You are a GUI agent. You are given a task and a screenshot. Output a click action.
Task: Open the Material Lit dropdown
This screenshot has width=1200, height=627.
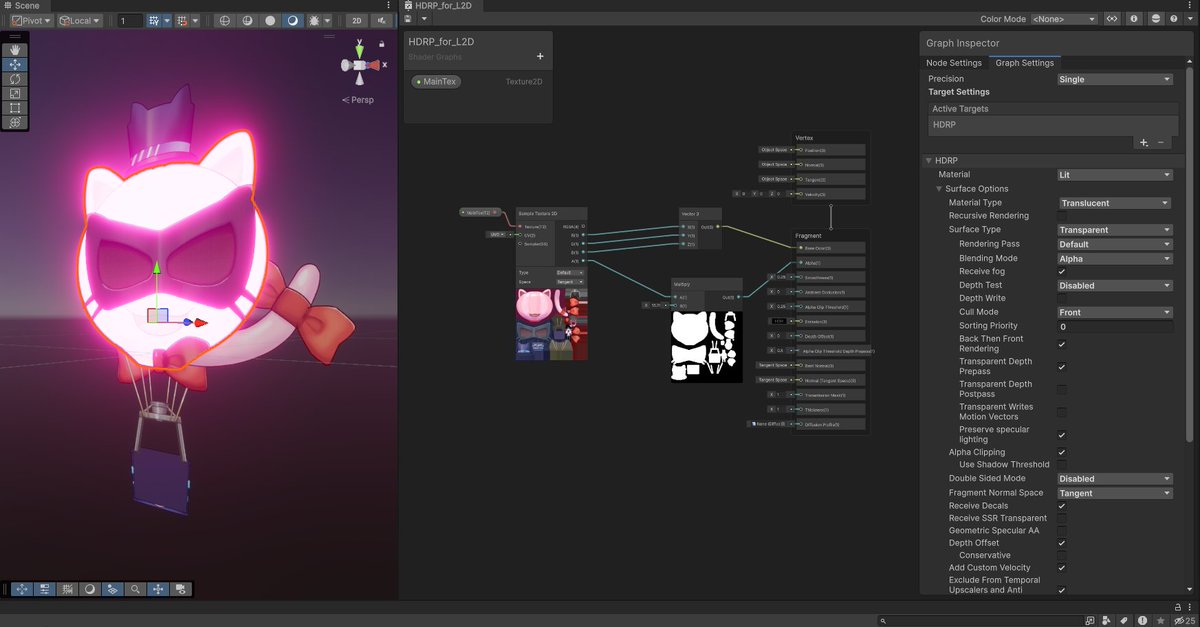(x=1115, y=175)
